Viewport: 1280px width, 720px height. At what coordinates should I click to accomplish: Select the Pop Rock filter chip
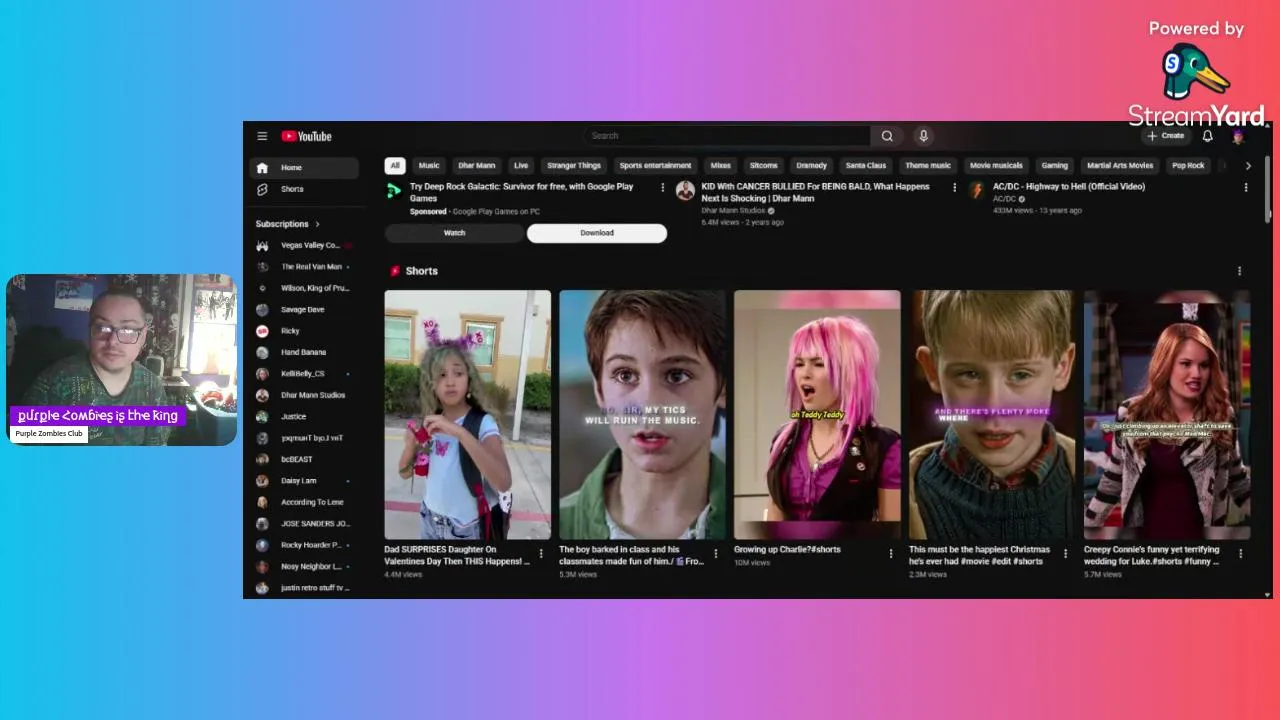(x=1188, y=166)
